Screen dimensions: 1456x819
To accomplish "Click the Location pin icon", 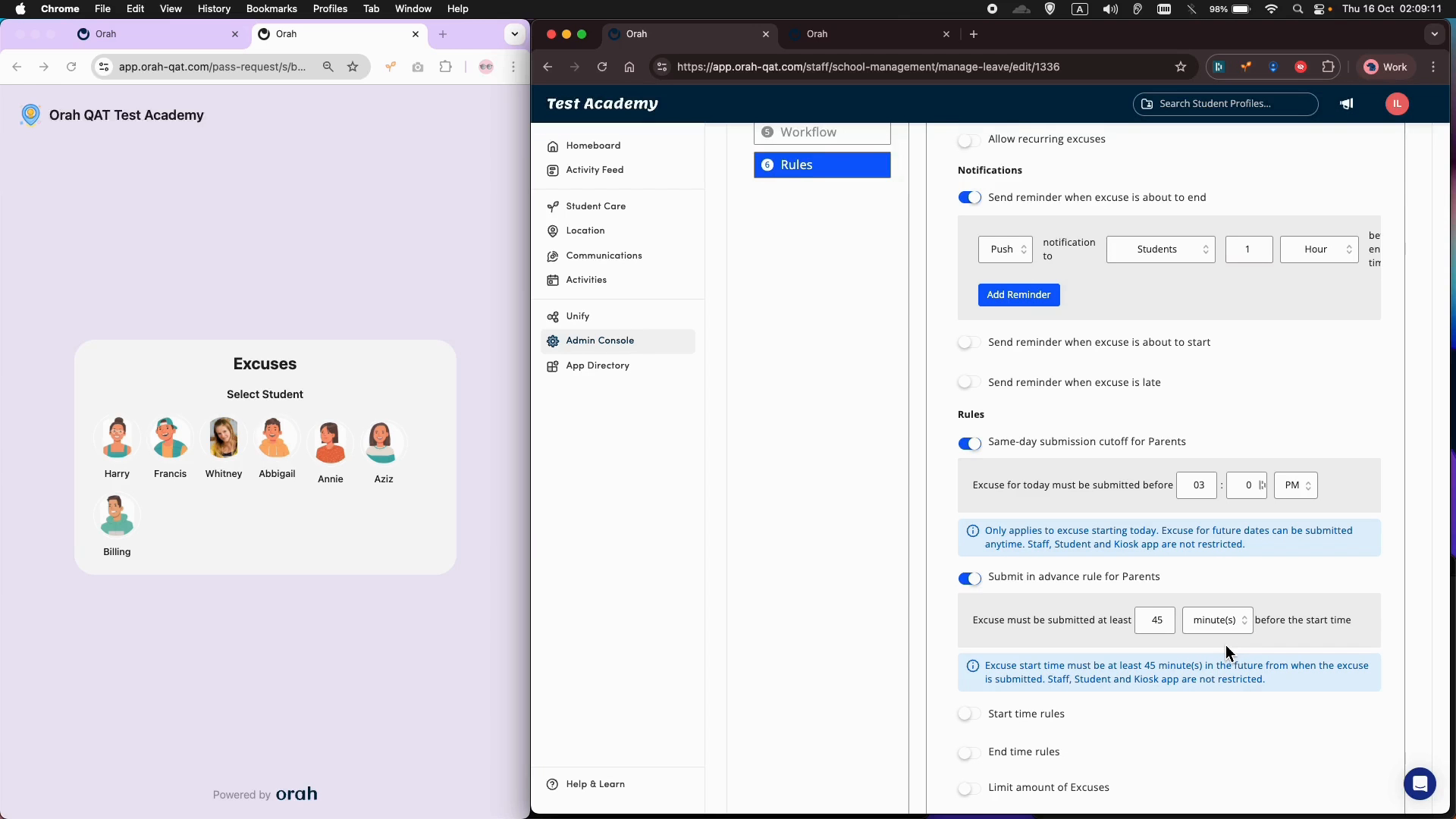I will coord(553,231).
